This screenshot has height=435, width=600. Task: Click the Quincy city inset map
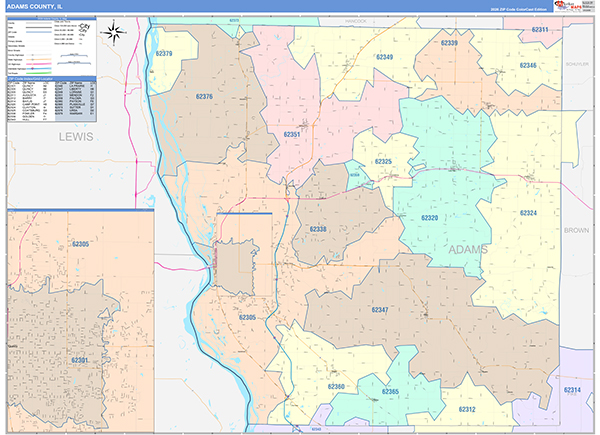(81, 321)
